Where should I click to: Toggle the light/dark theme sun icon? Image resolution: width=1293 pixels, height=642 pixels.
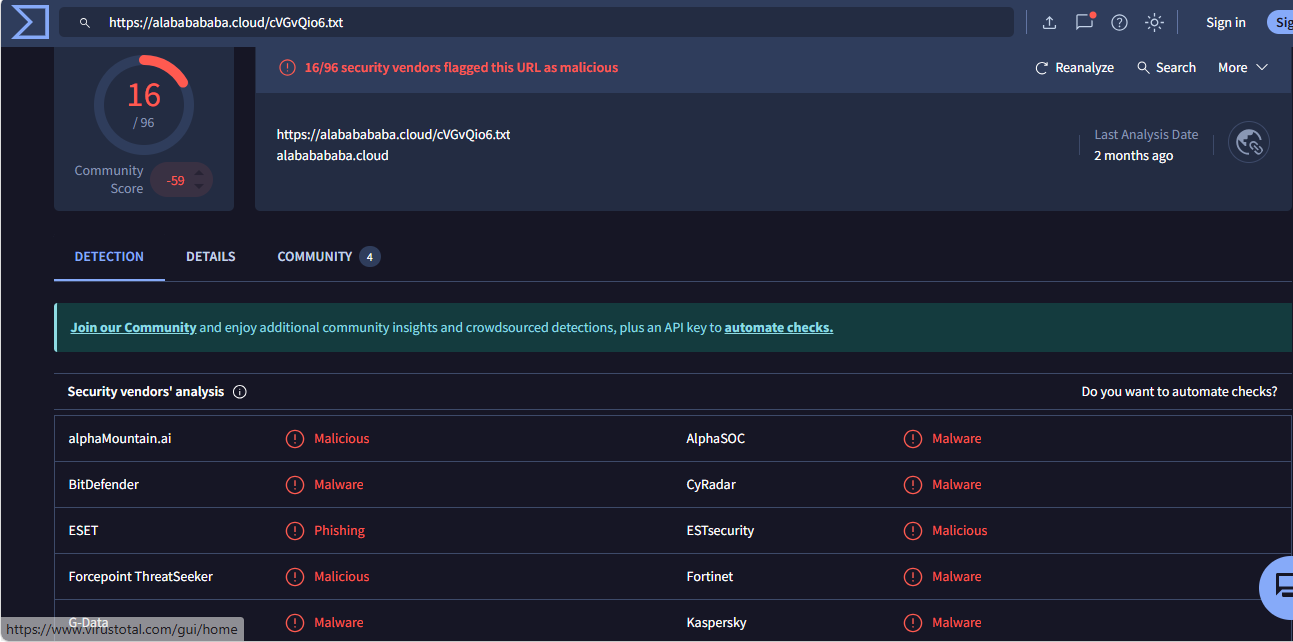[x=1154, y=23]
